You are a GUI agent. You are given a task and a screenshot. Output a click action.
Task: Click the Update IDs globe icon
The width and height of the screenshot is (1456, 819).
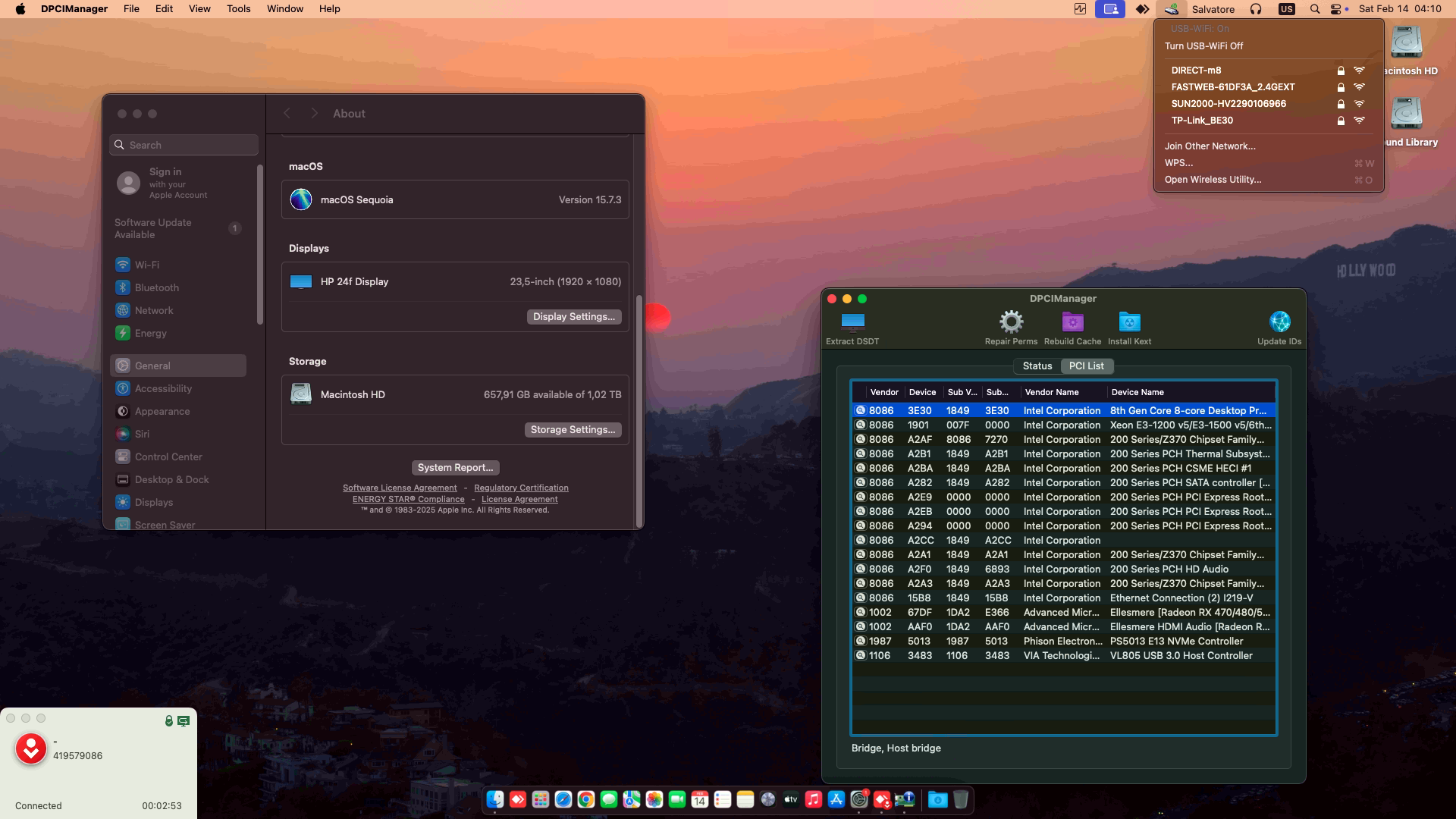[x=1279, y=322]
